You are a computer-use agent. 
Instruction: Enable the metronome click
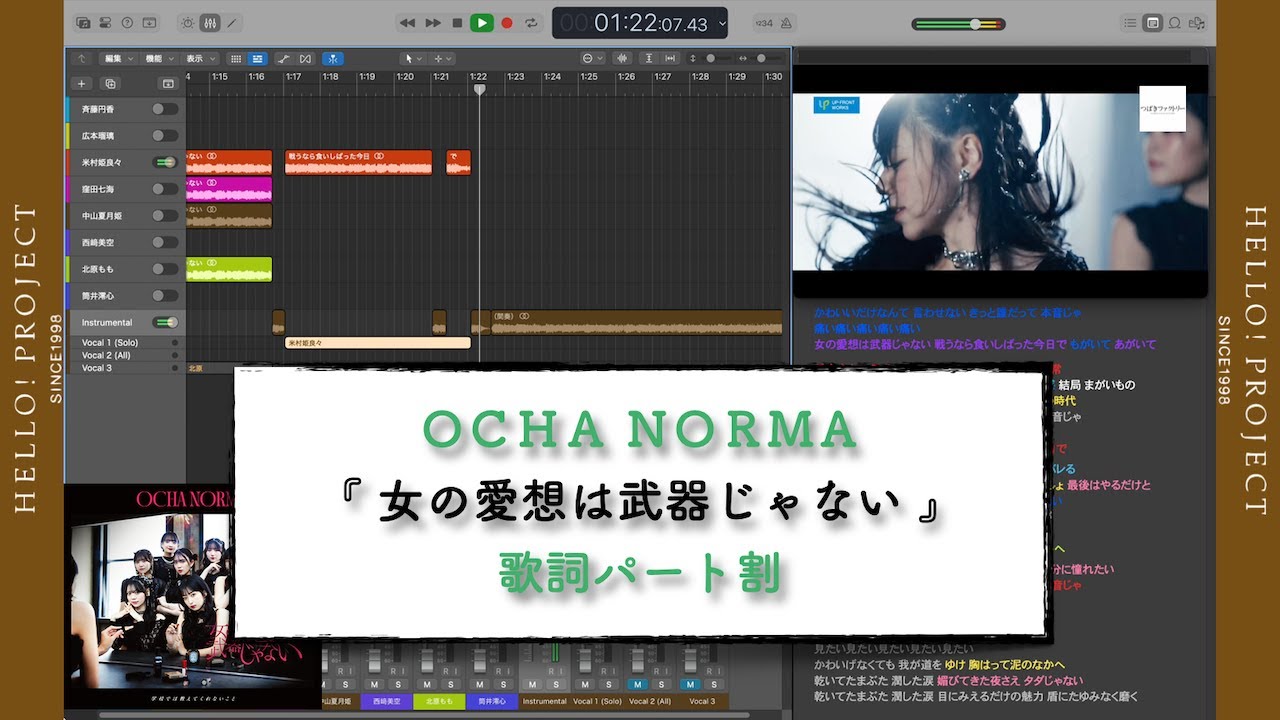(787, 22)
